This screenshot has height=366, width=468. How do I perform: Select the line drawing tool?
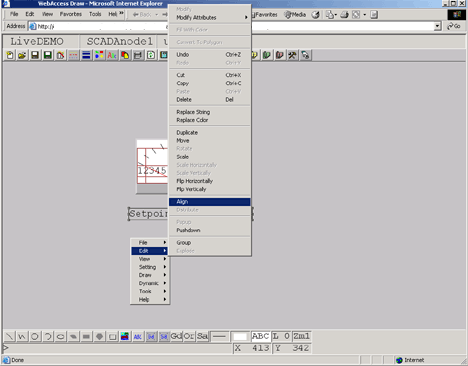point(10,336)
